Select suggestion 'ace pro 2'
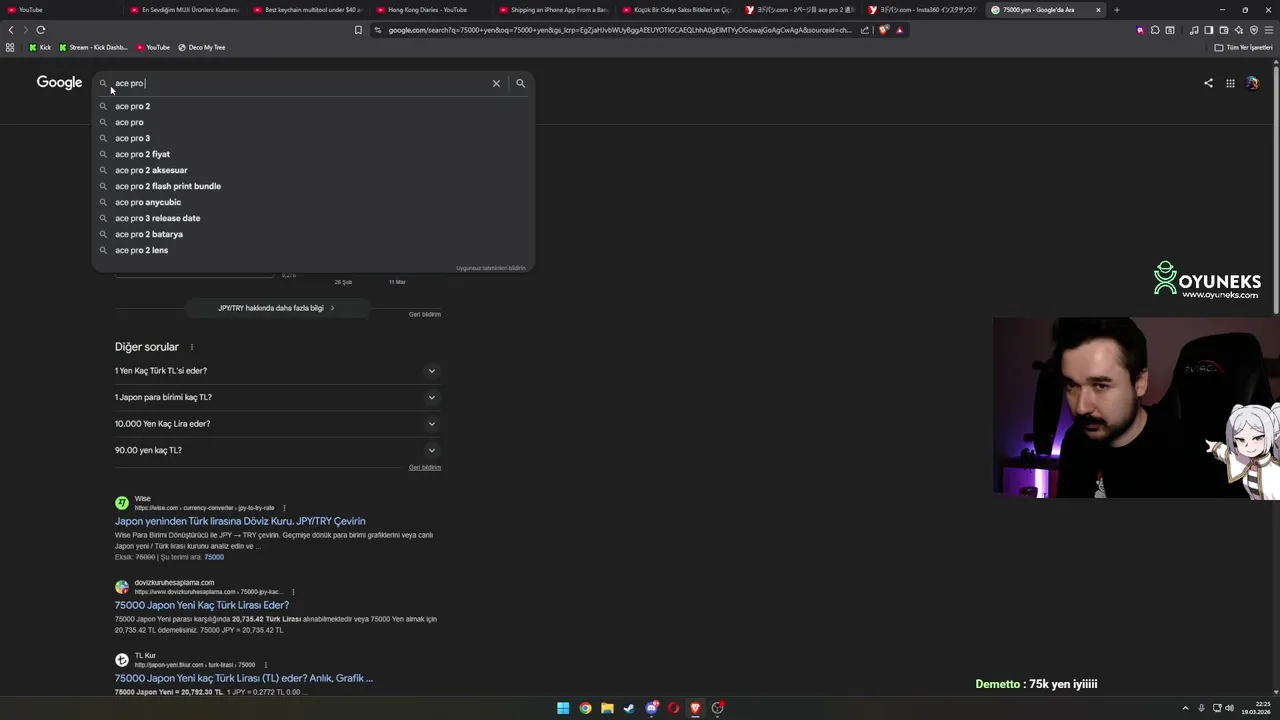 click(313, 106)
